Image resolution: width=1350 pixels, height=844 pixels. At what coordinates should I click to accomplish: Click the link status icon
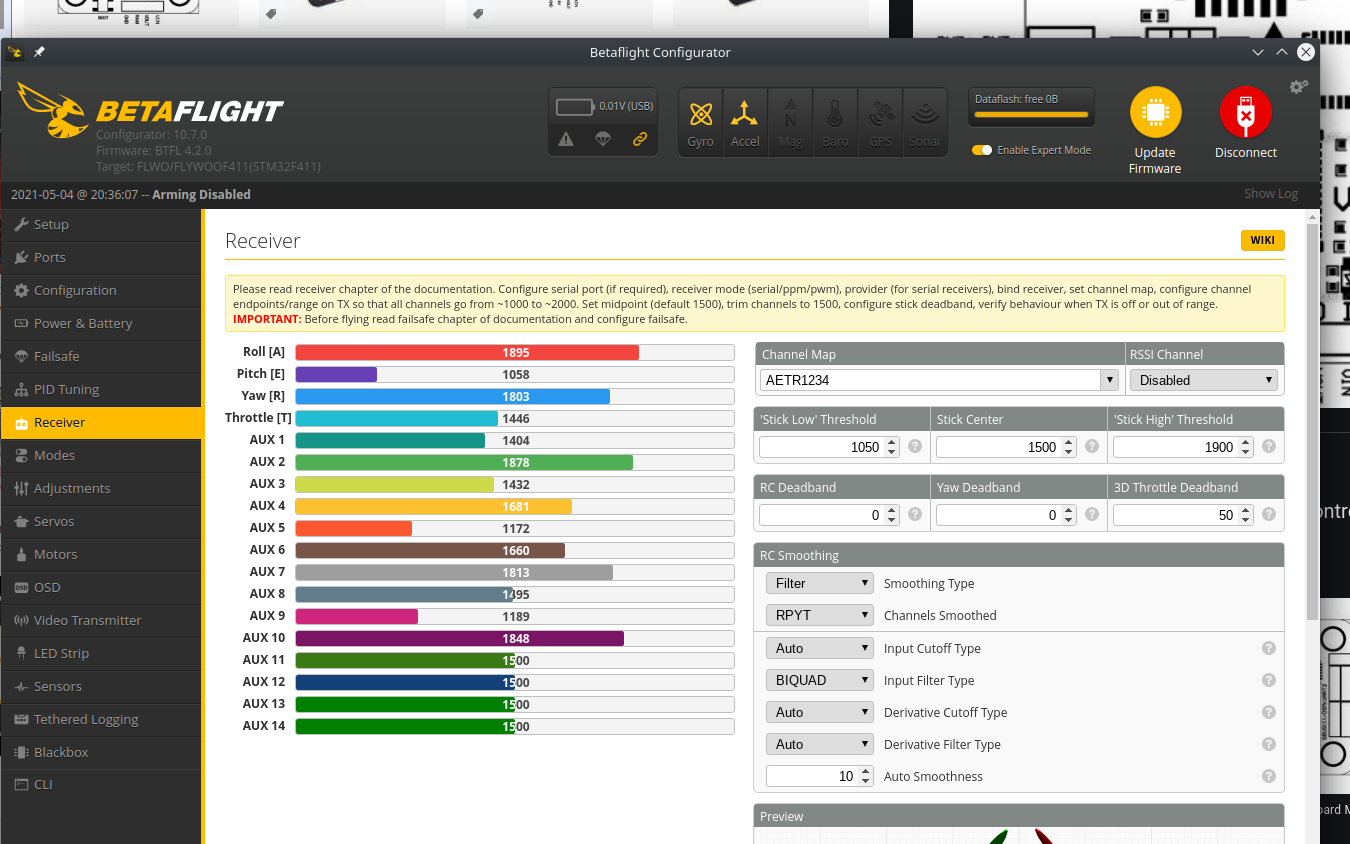tap(640, 139)
